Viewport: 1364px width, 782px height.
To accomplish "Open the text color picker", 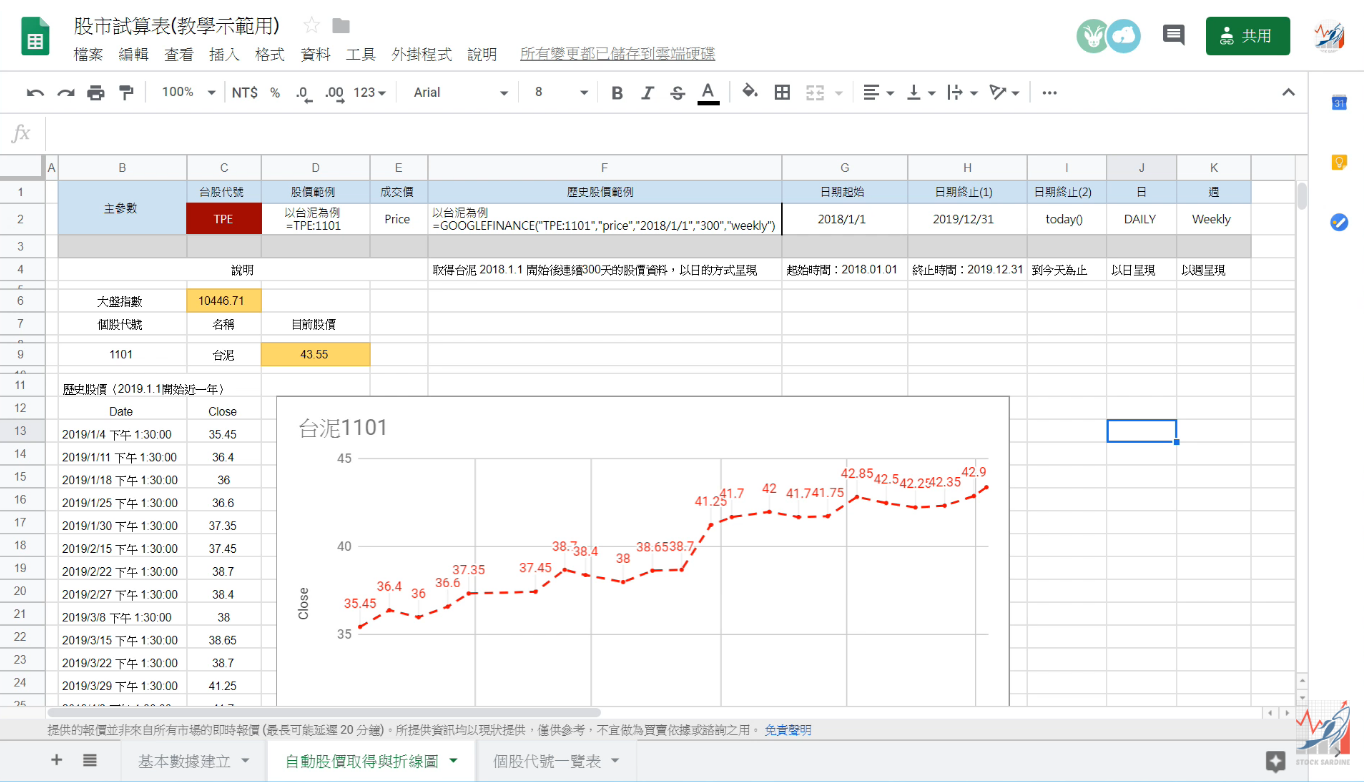I will point(708,92).
